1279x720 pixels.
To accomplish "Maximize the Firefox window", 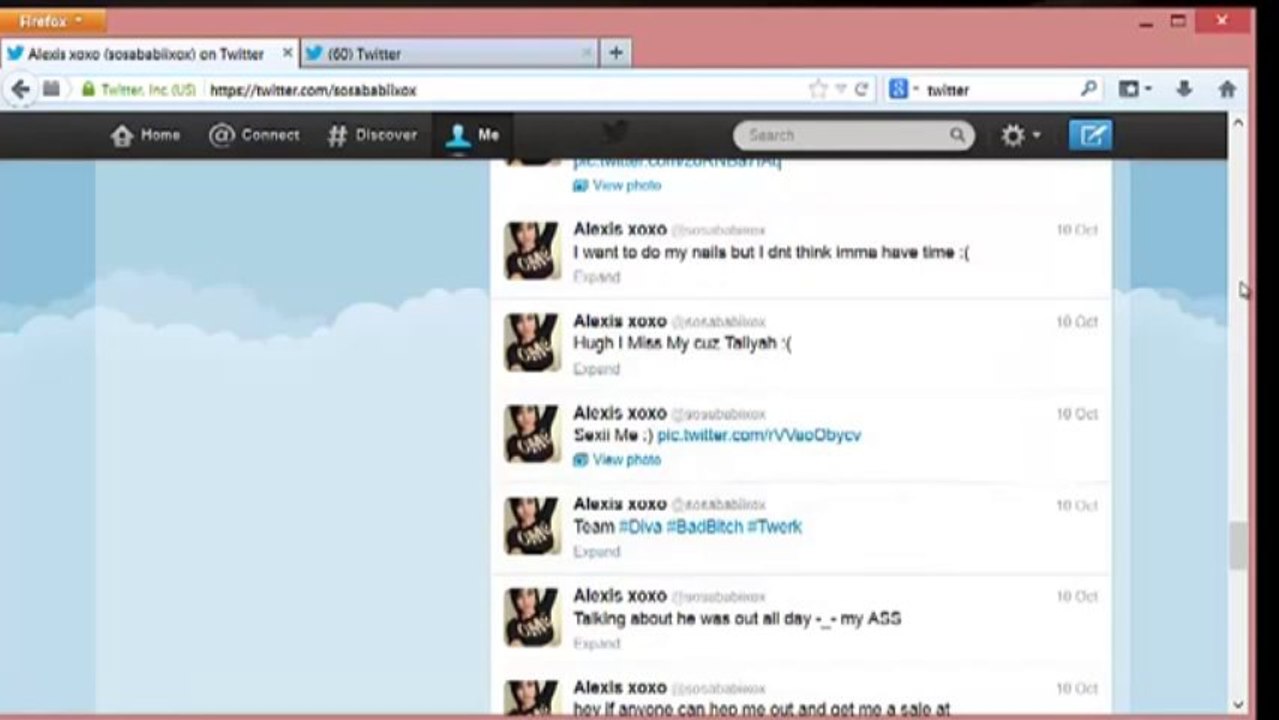I will [1178, 21].
